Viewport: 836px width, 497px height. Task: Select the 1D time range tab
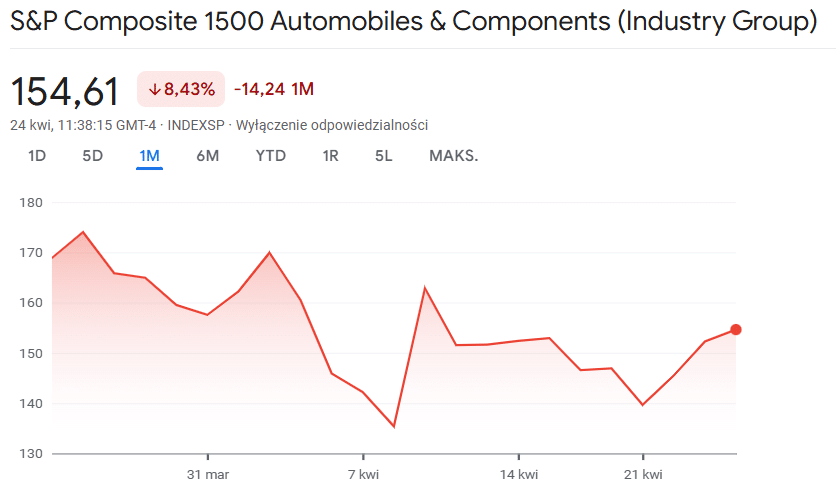tap(37, 156)
